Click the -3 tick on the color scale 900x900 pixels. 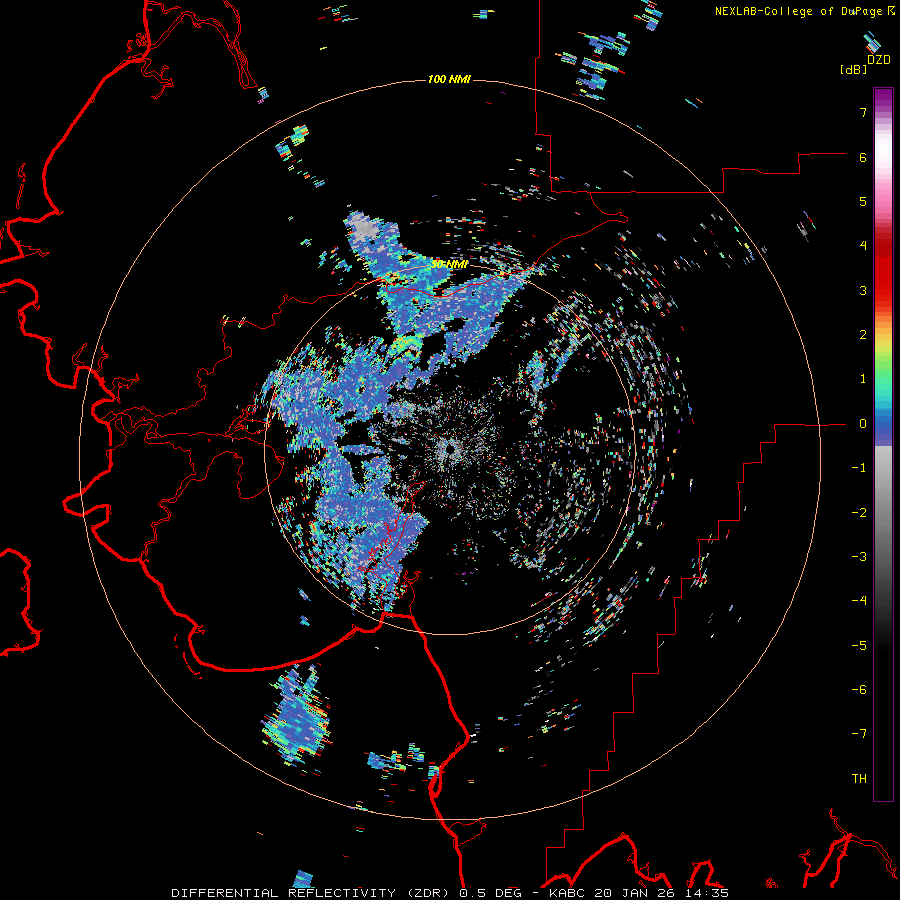(859, 557)
